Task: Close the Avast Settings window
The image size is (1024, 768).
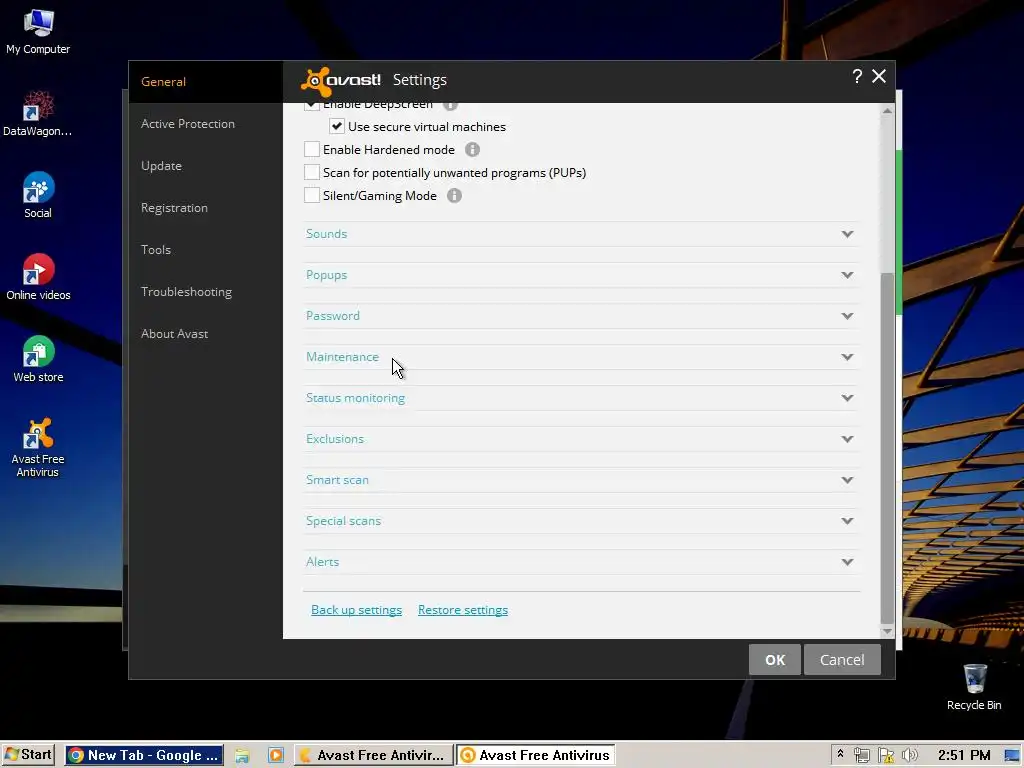Action: click(x=879, y=76)
